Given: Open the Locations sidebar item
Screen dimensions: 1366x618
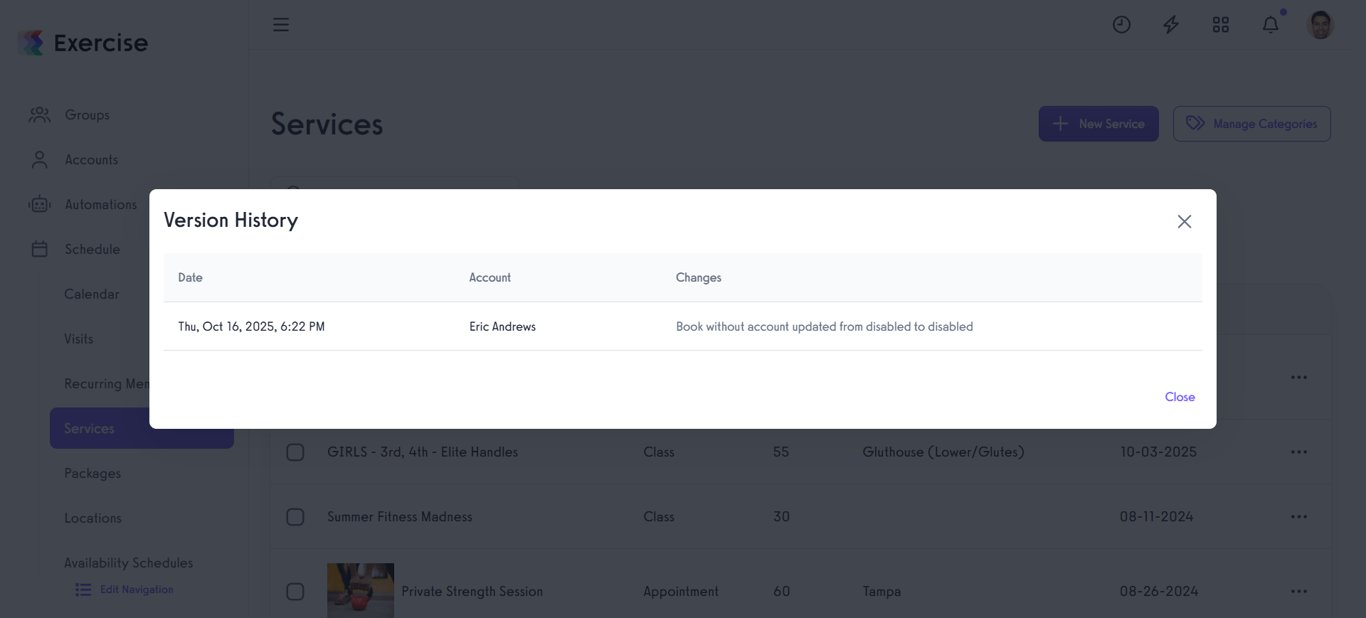Looking at the screenshot, I should click(x=92, y=518).
